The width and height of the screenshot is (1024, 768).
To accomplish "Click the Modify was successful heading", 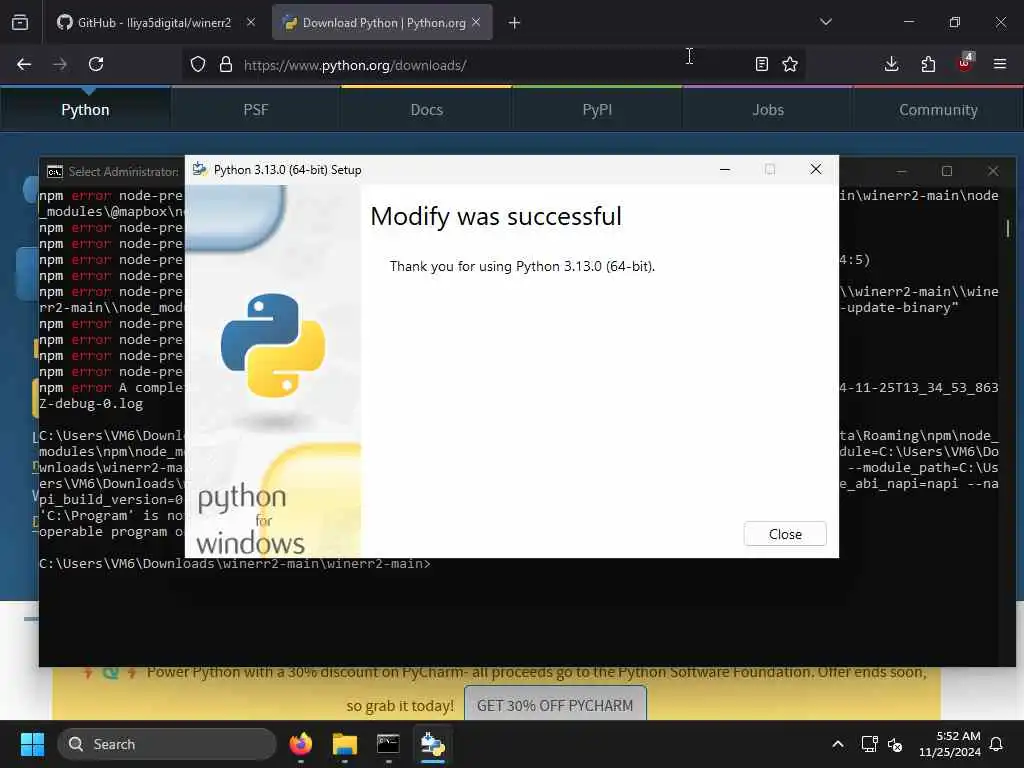I will pos(496,216).
